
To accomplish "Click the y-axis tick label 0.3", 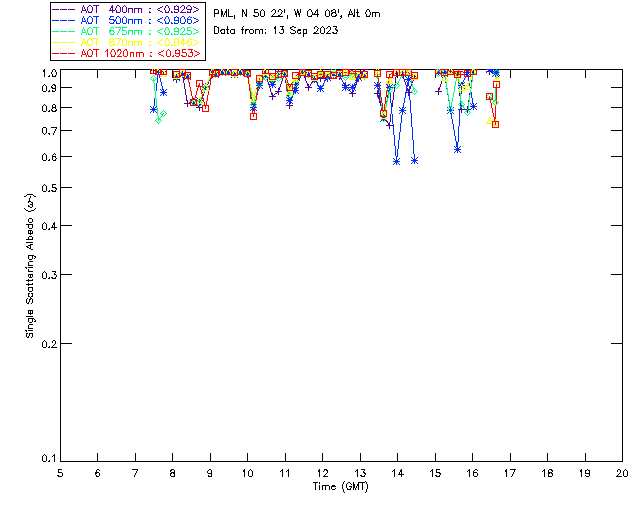I will [x=49, y=275].
